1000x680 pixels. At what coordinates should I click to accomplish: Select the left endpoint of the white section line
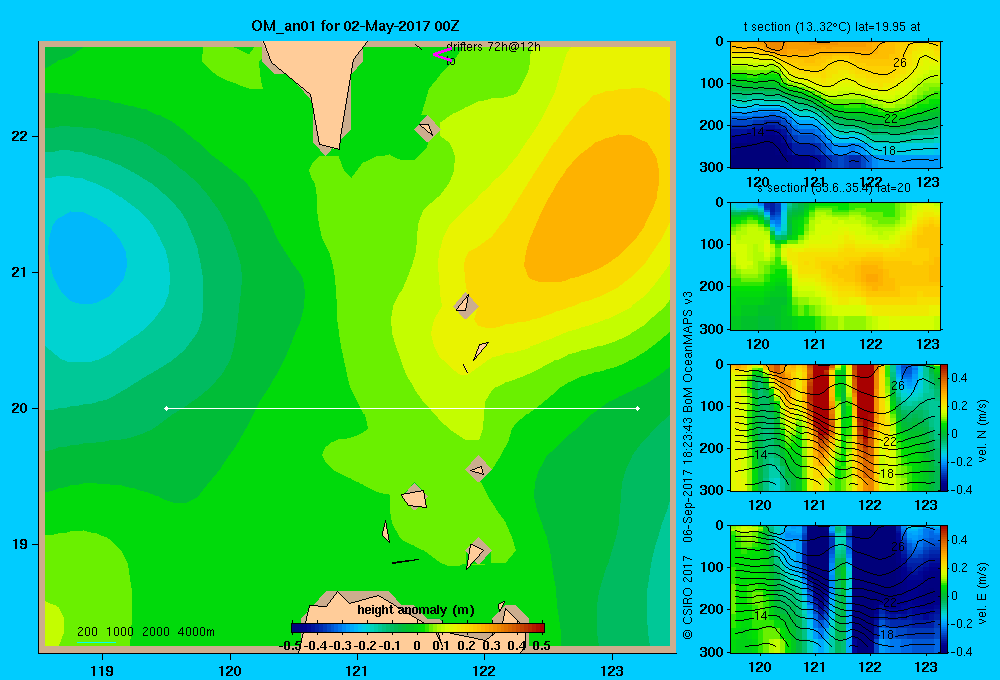tap(166, 408)
